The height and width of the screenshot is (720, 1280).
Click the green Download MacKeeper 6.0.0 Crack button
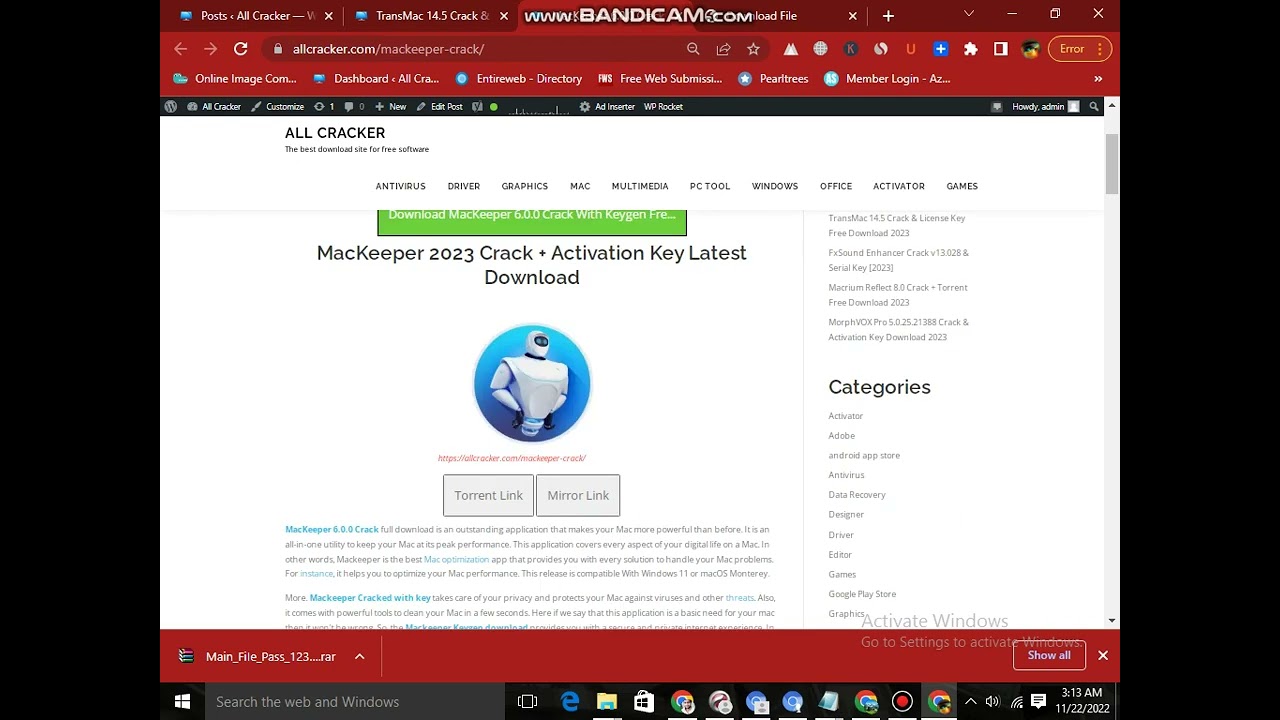(x=532, y=222)
